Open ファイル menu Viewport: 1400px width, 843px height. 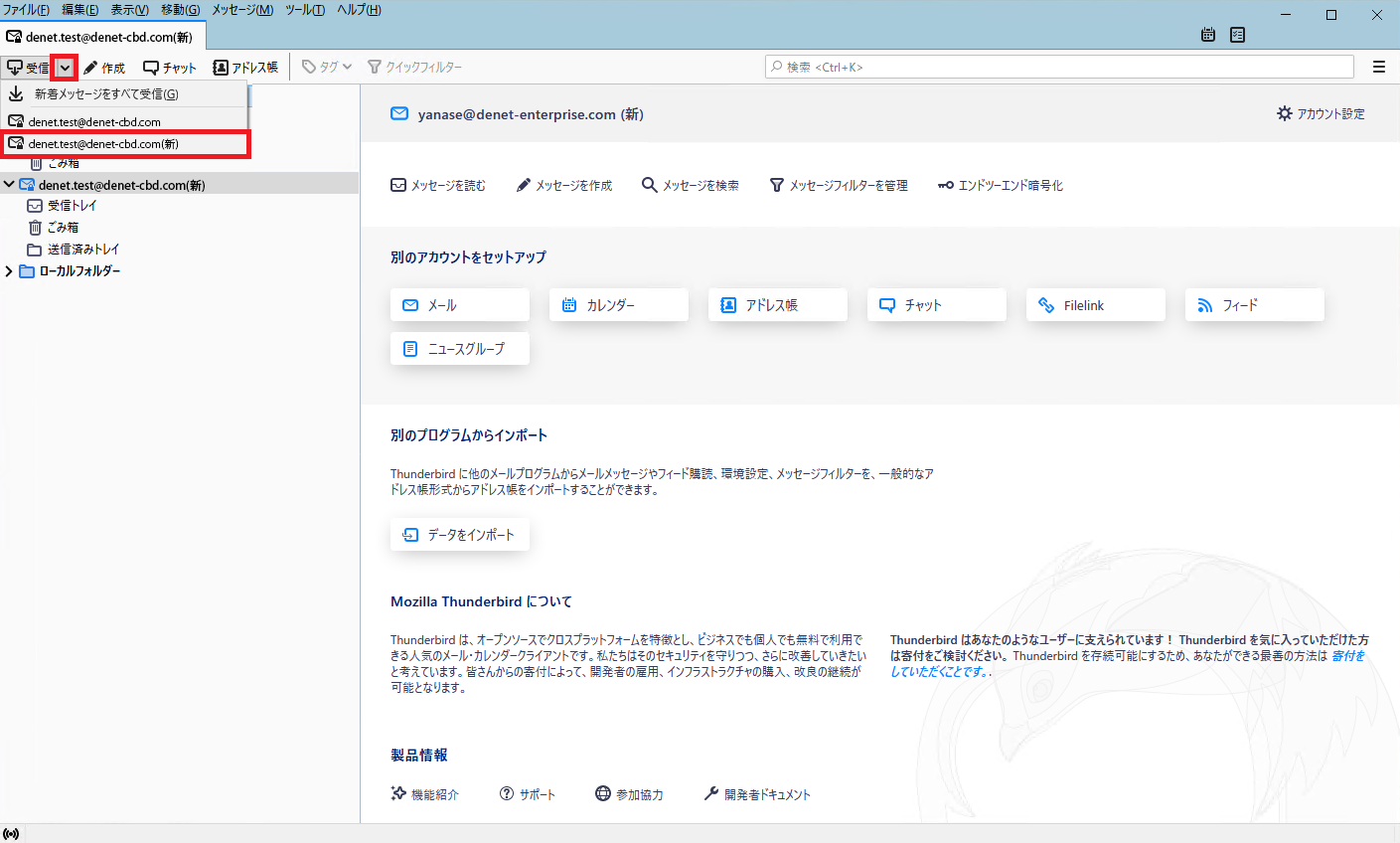coord(26,10)
